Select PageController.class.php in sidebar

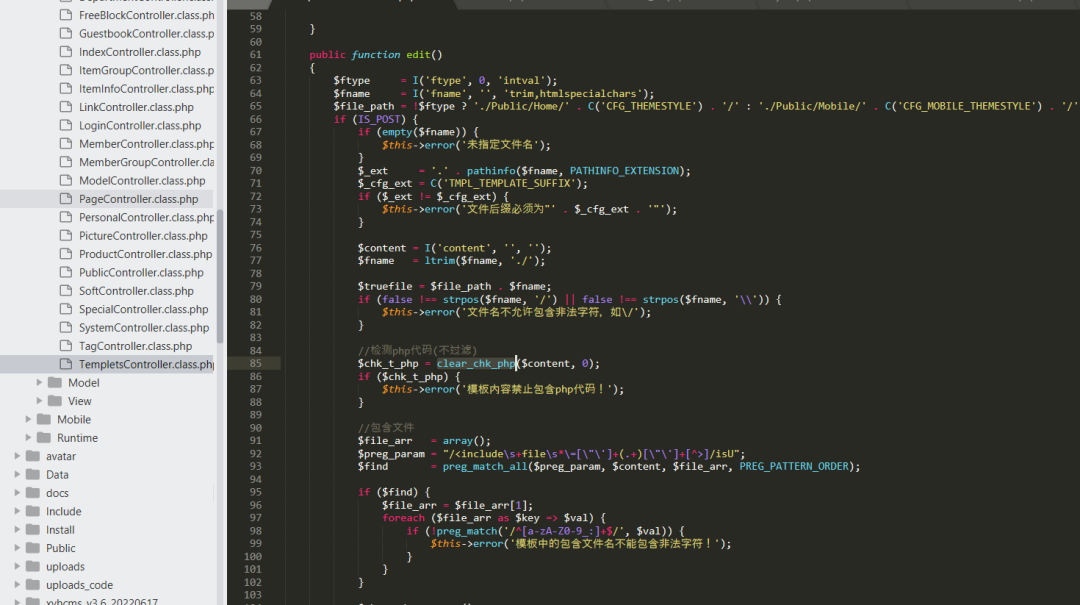coord(138,199)
